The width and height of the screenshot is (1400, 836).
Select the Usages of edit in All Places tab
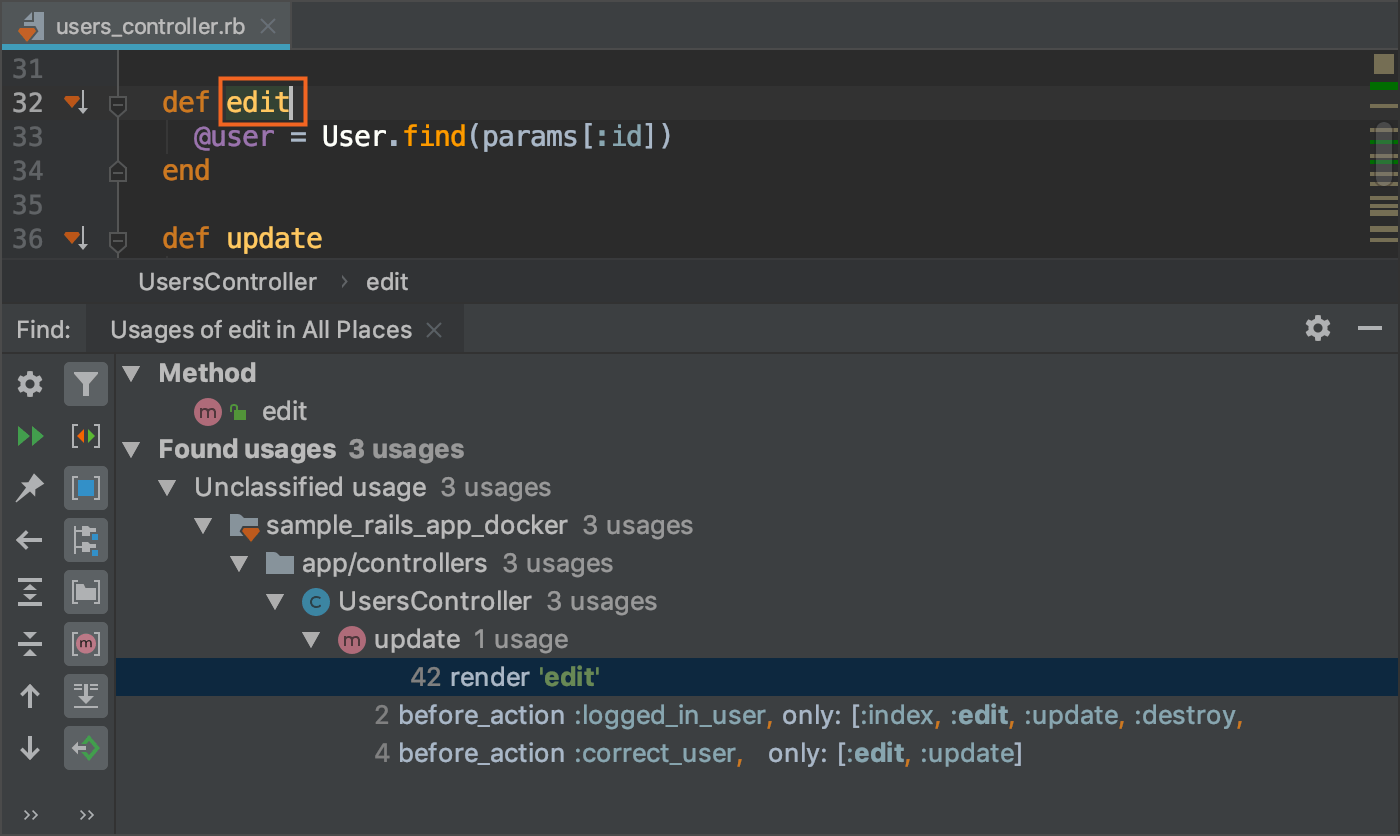260,329
